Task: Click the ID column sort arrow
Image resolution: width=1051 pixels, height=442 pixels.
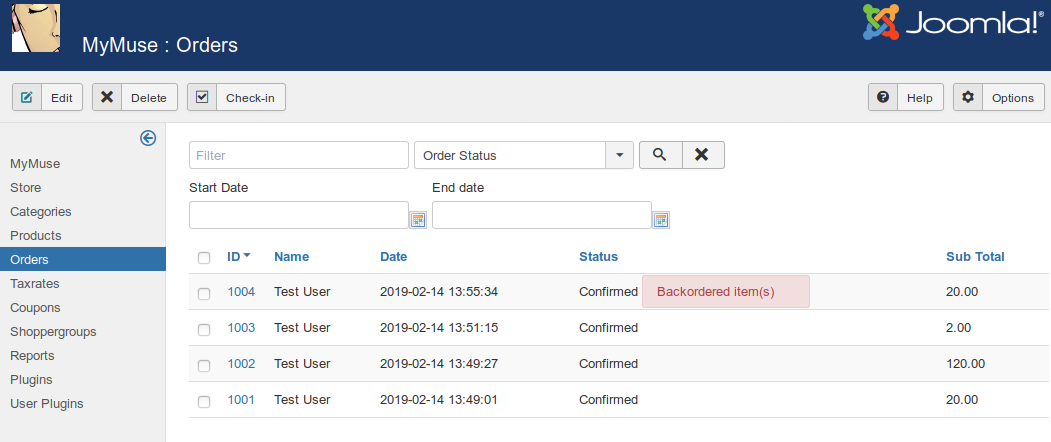Action: [247, 256]
